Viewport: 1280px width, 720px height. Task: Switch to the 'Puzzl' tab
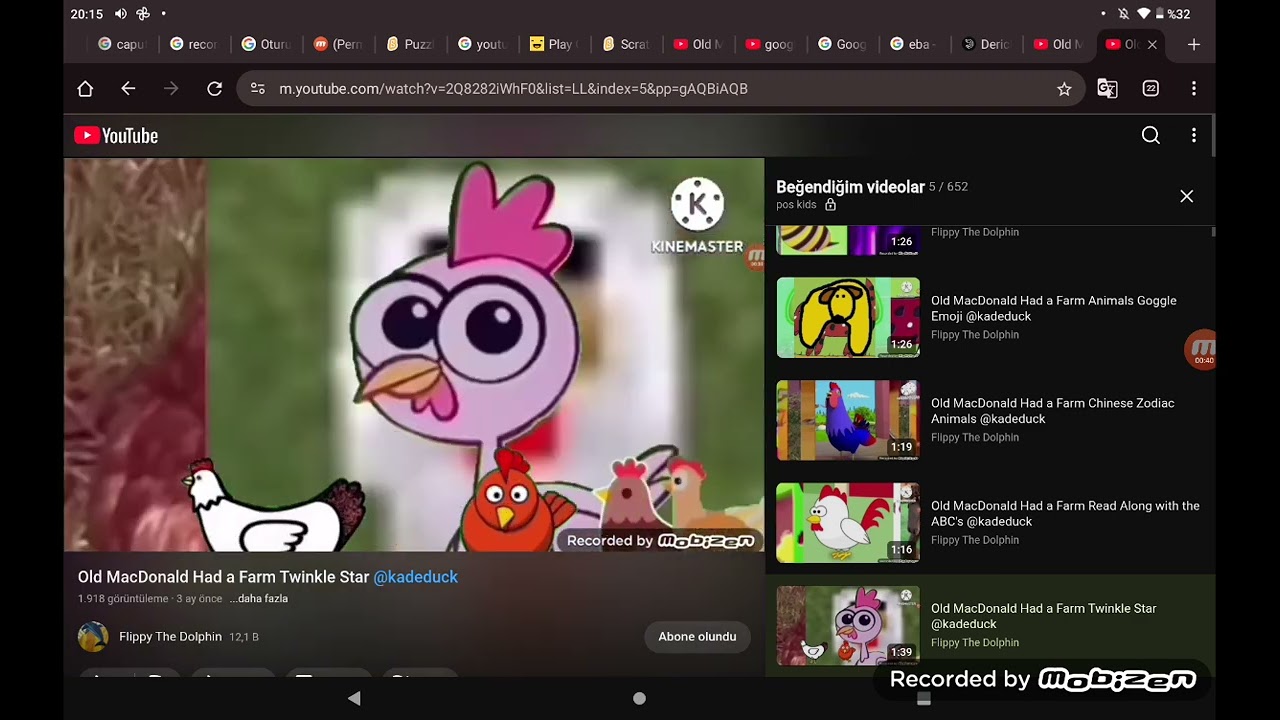[410, 44]
